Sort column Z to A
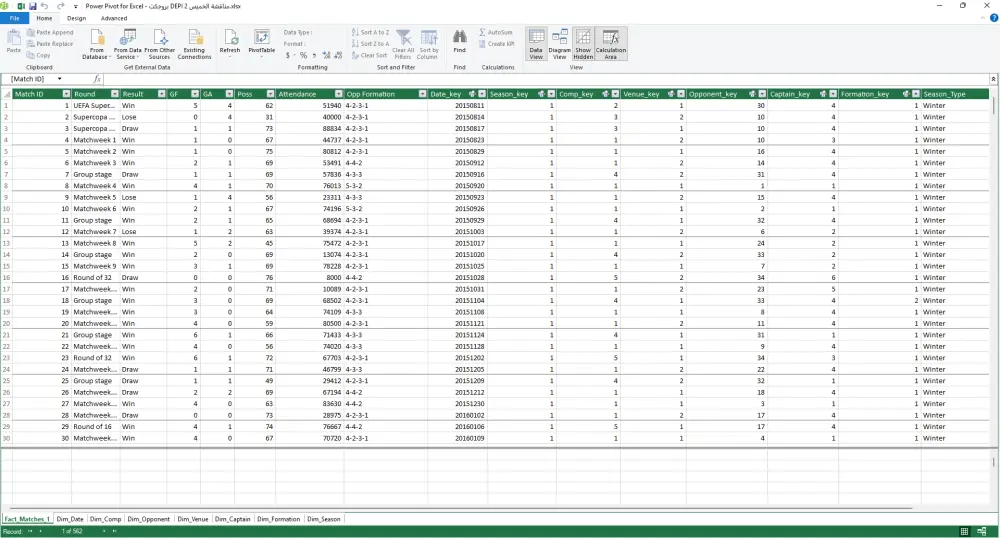Image resolution: width=1000 pixels, height=538 pixels. [370, 44]
